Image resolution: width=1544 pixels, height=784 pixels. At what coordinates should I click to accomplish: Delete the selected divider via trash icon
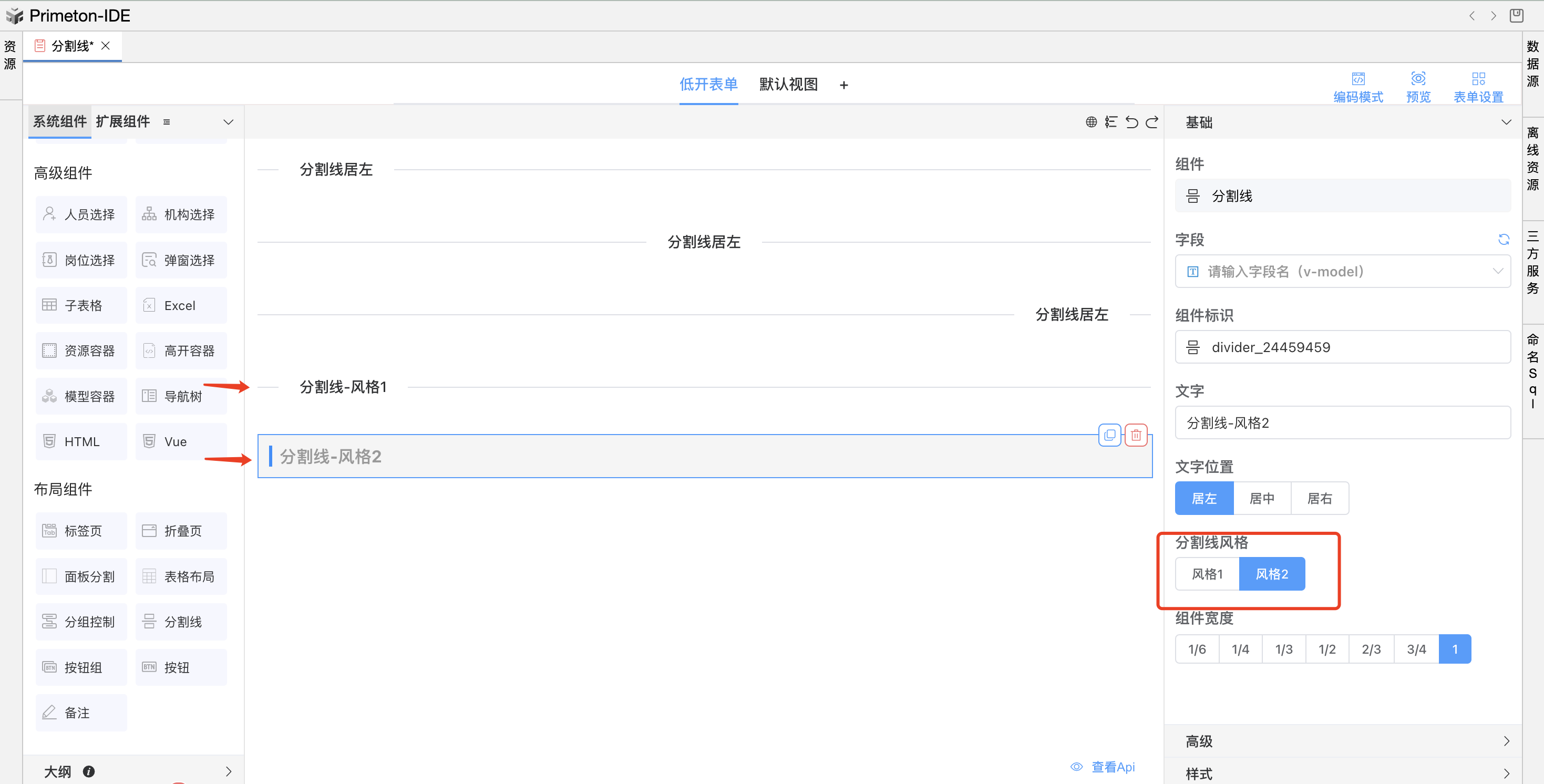coord(1136,435)
